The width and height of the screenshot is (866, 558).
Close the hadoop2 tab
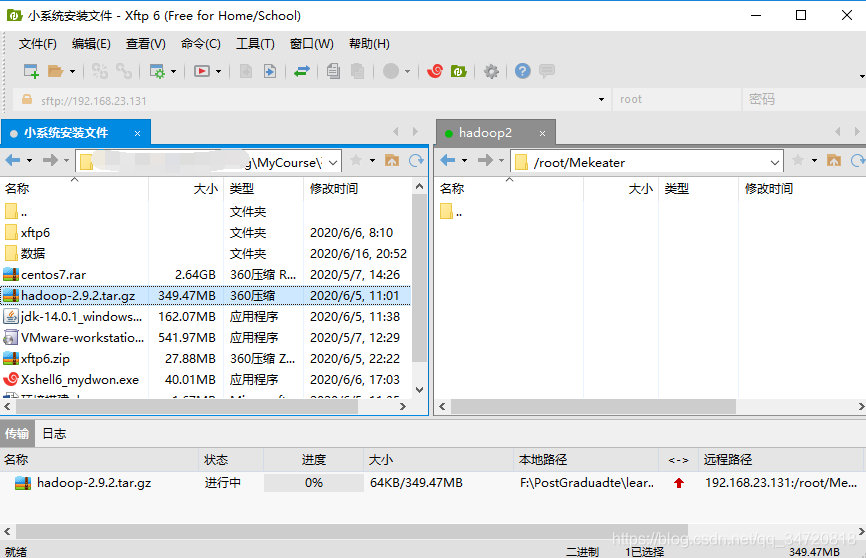542,133
